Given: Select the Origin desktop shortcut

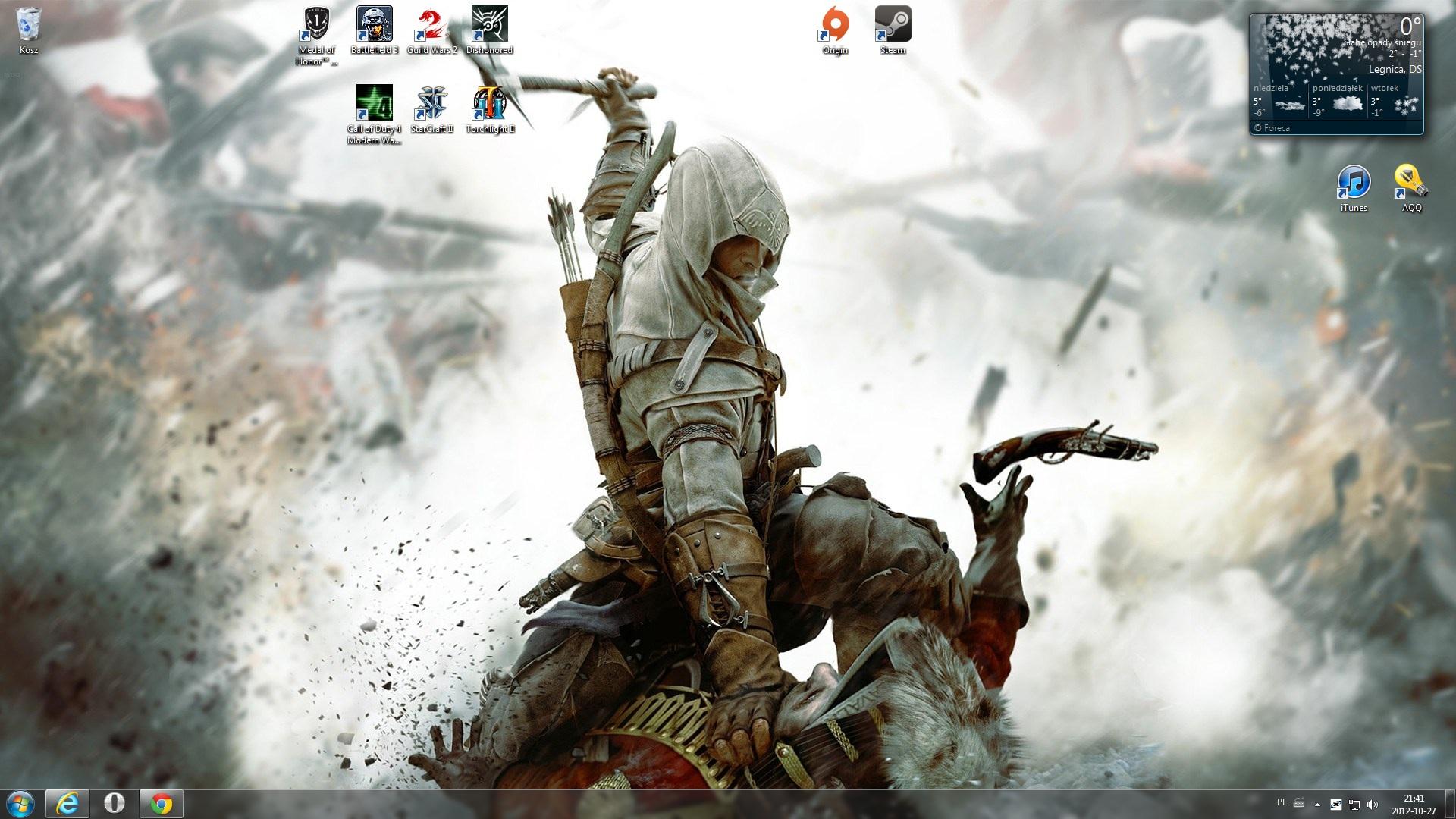Looking at the screenshot, I should pyautogui.click(x=835, y=30).
